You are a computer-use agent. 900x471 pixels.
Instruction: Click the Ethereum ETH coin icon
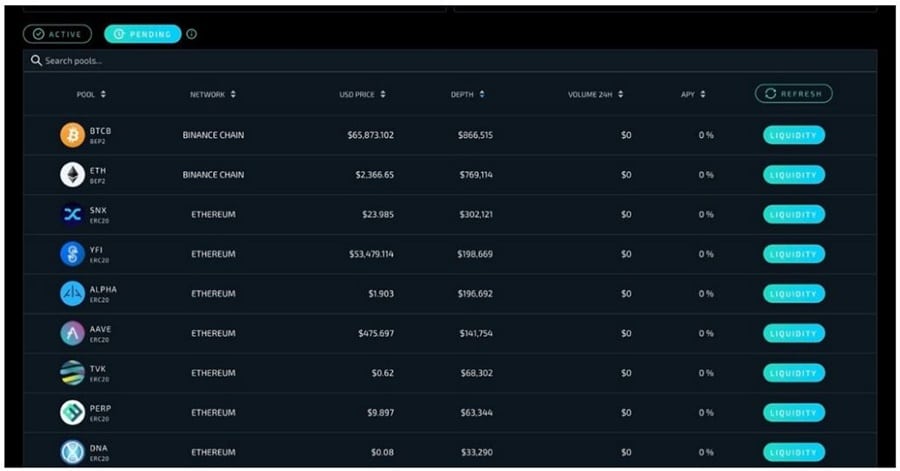[72, 175]
